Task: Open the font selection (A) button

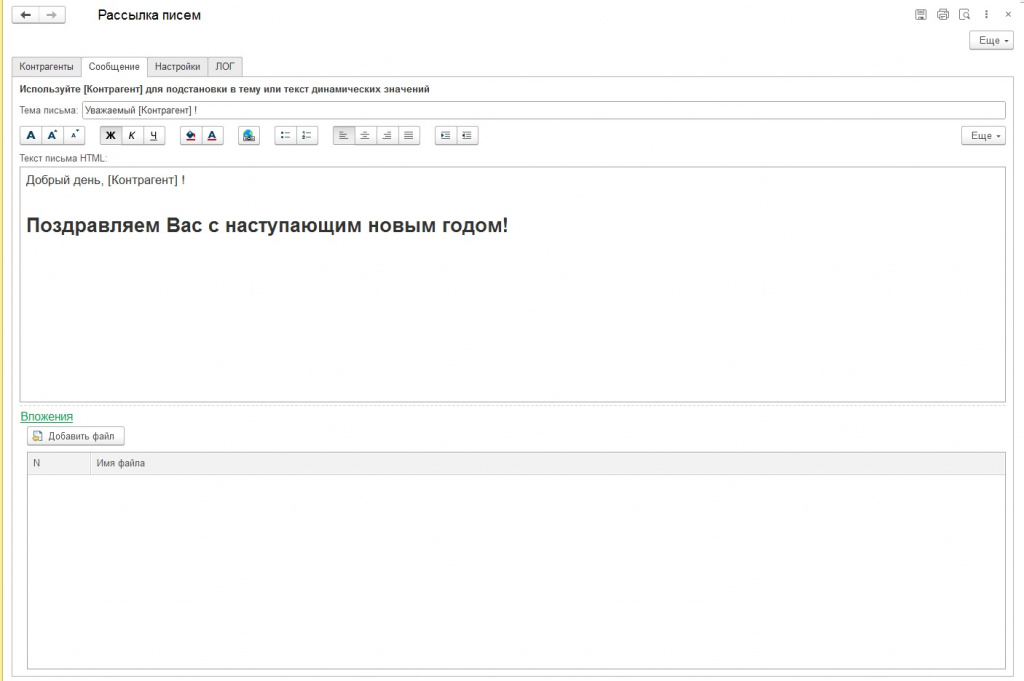Action: (x=31, y=135)
